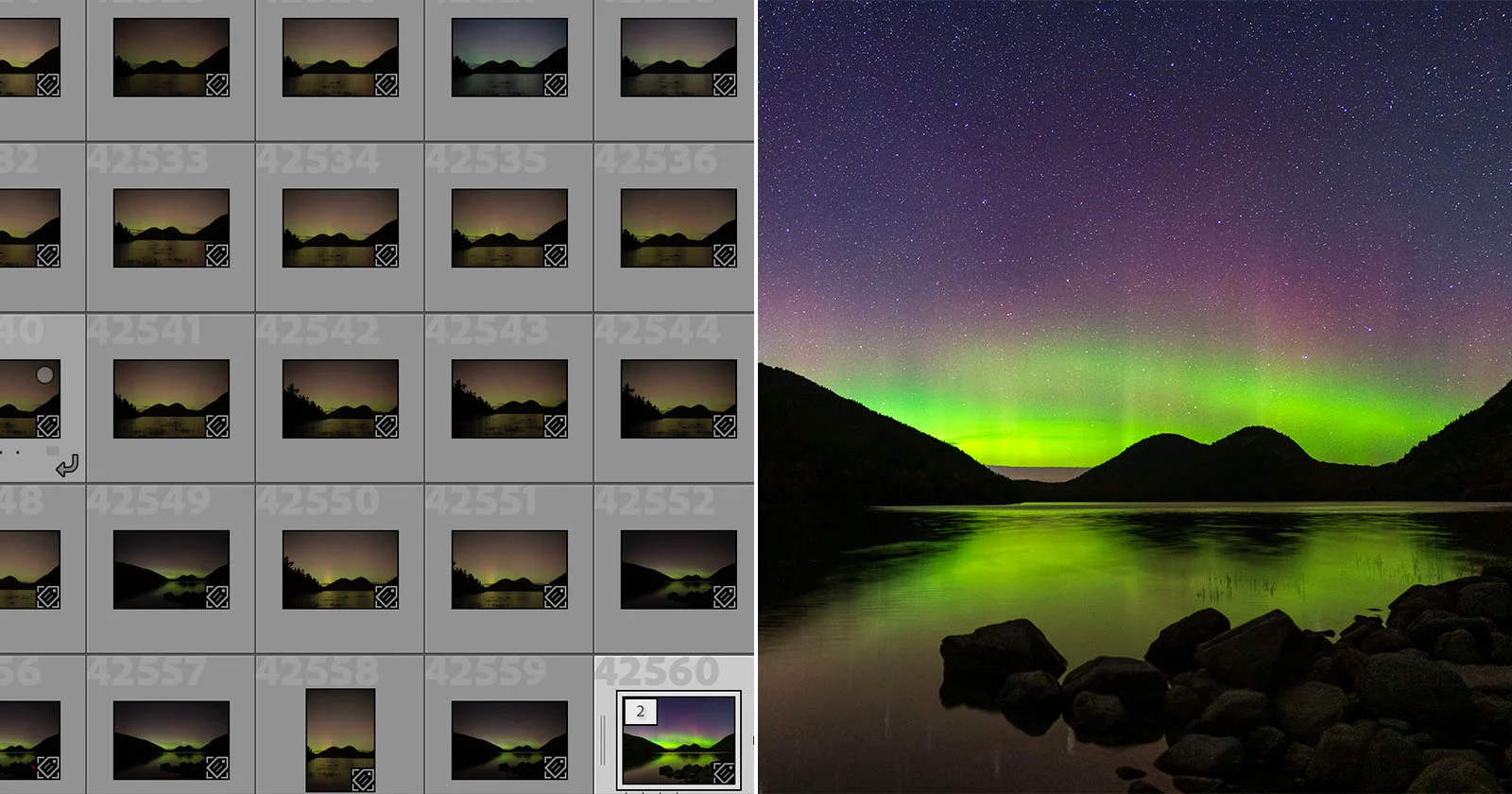Click the rotate arrow below the highlighted photo
The height and width of the screenshot is (794, 1512).
67,466
